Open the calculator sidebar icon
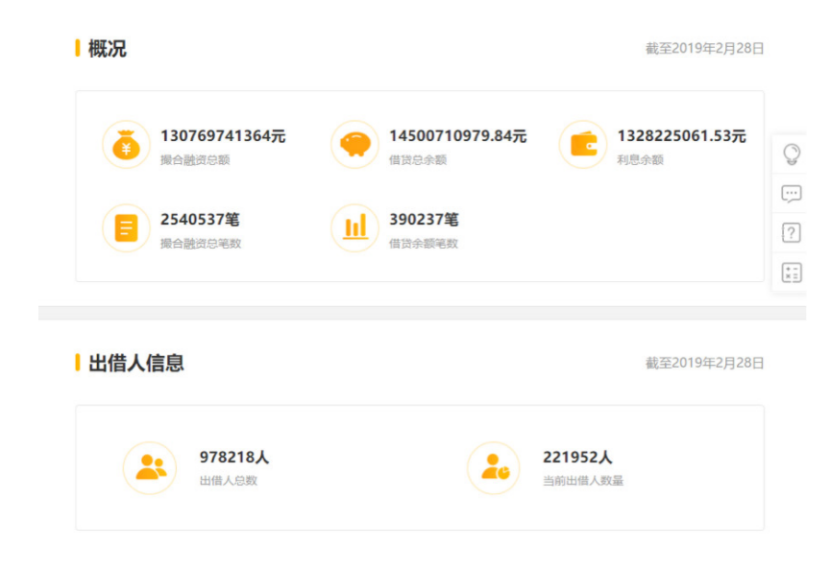This screenshot has width=831, height=570. [791, 273]
